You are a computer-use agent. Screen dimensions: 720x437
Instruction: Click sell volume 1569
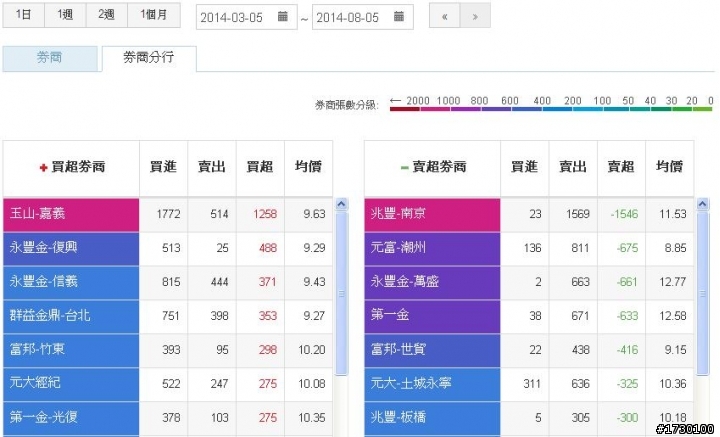click(578, 214)
